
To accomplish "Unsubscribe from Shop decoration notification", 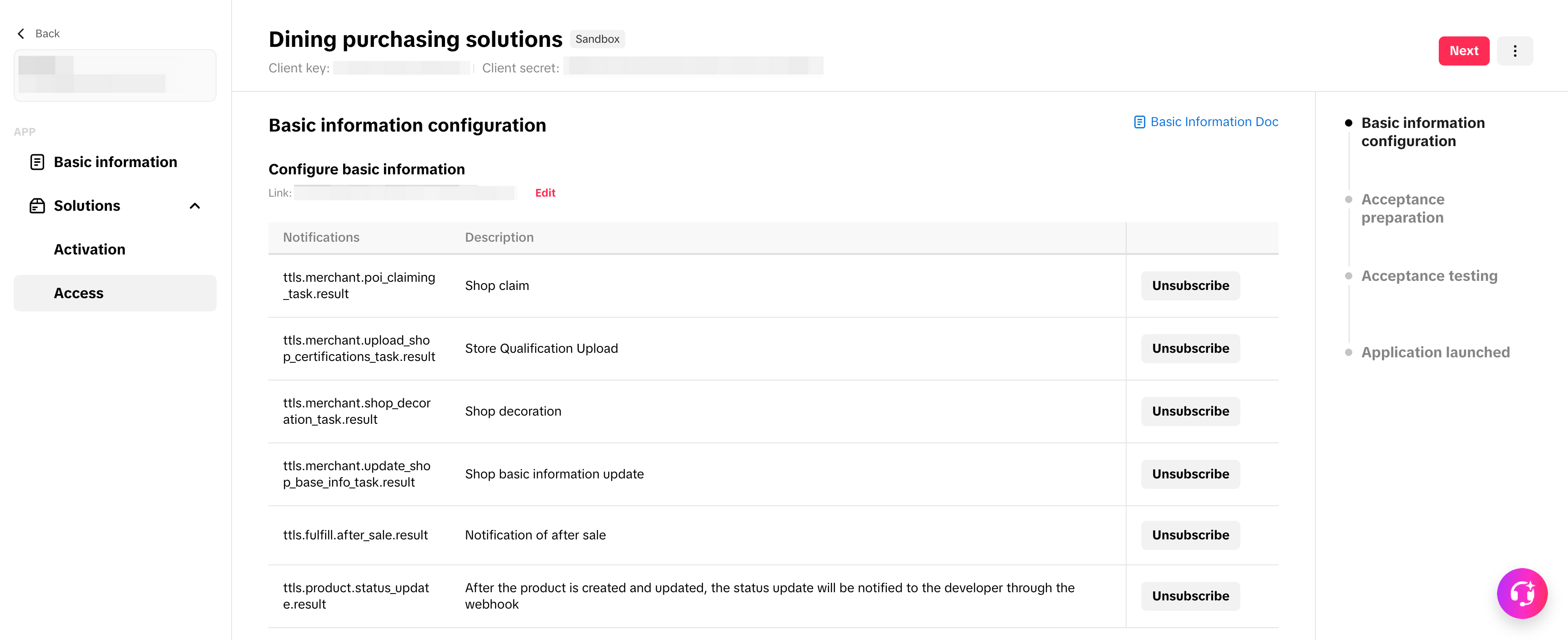I will (1190, 411).
